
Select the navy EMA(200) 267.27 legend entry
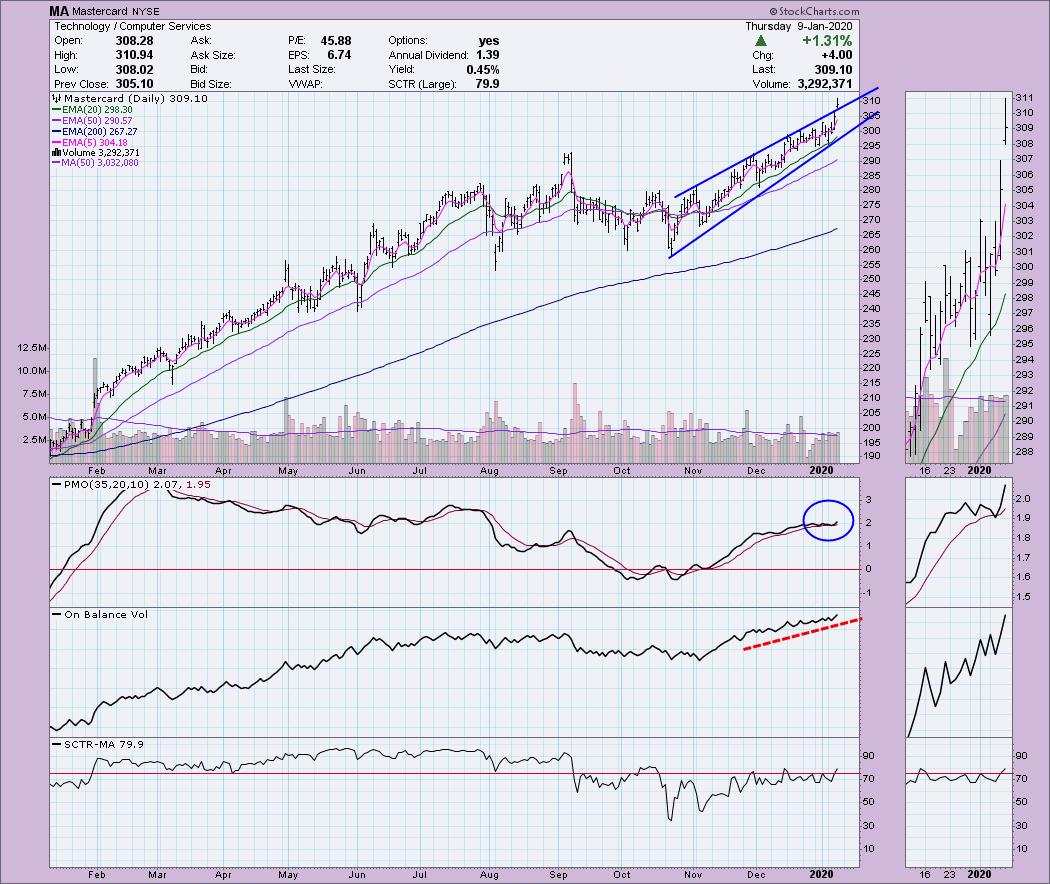tap(95, 131)
